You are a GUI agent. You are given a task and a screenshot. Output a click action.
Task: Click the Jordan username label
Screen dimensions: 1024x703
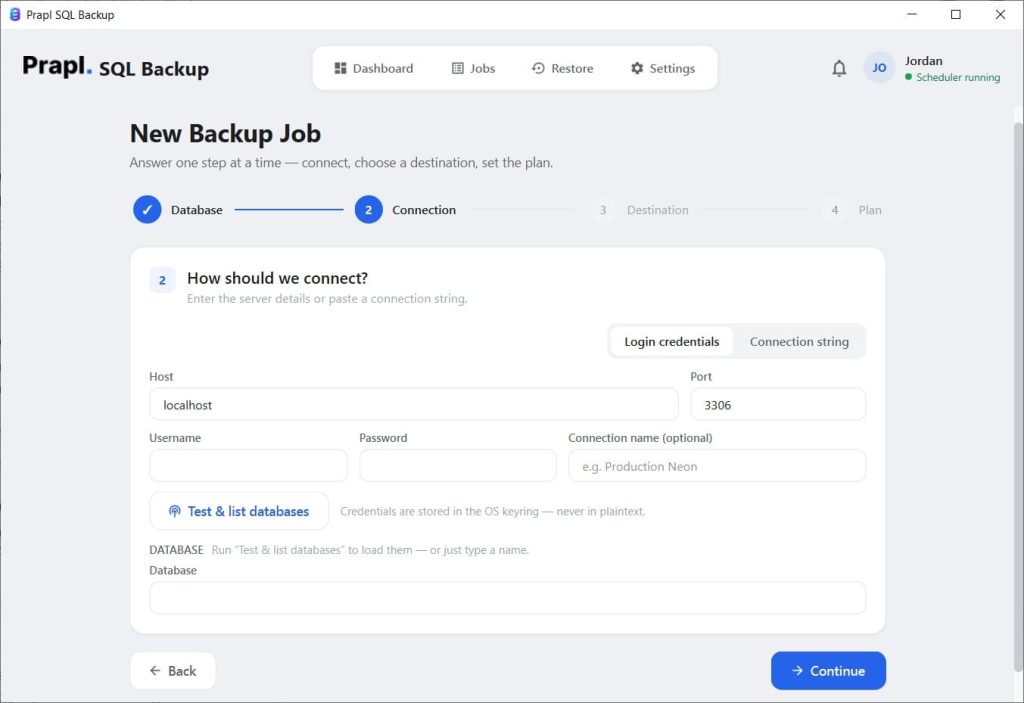(x=923, y=61)
